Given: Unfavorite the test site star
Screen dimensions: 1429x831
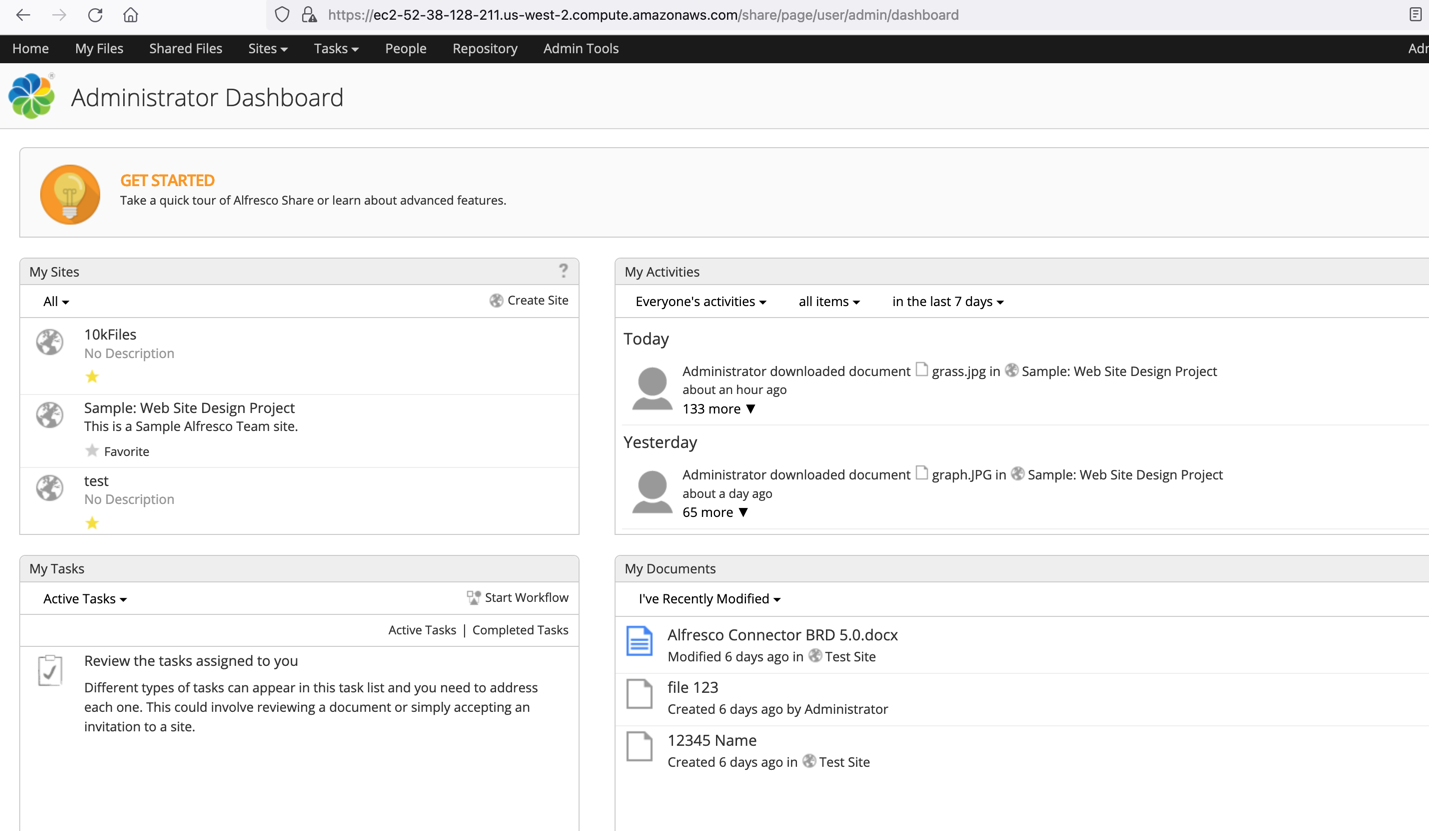Looking at the screenshot, I should (x=92, y=523).
